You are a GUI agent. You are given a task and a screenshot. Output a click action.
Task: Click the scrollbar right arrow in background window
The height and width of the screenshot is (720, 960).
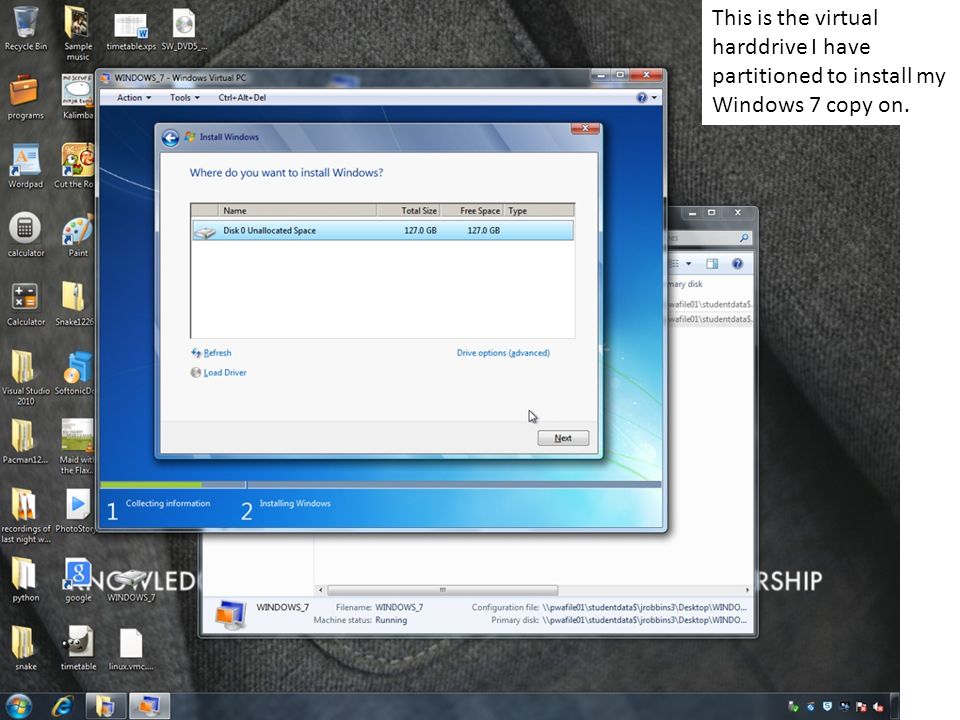click(747, 590)
